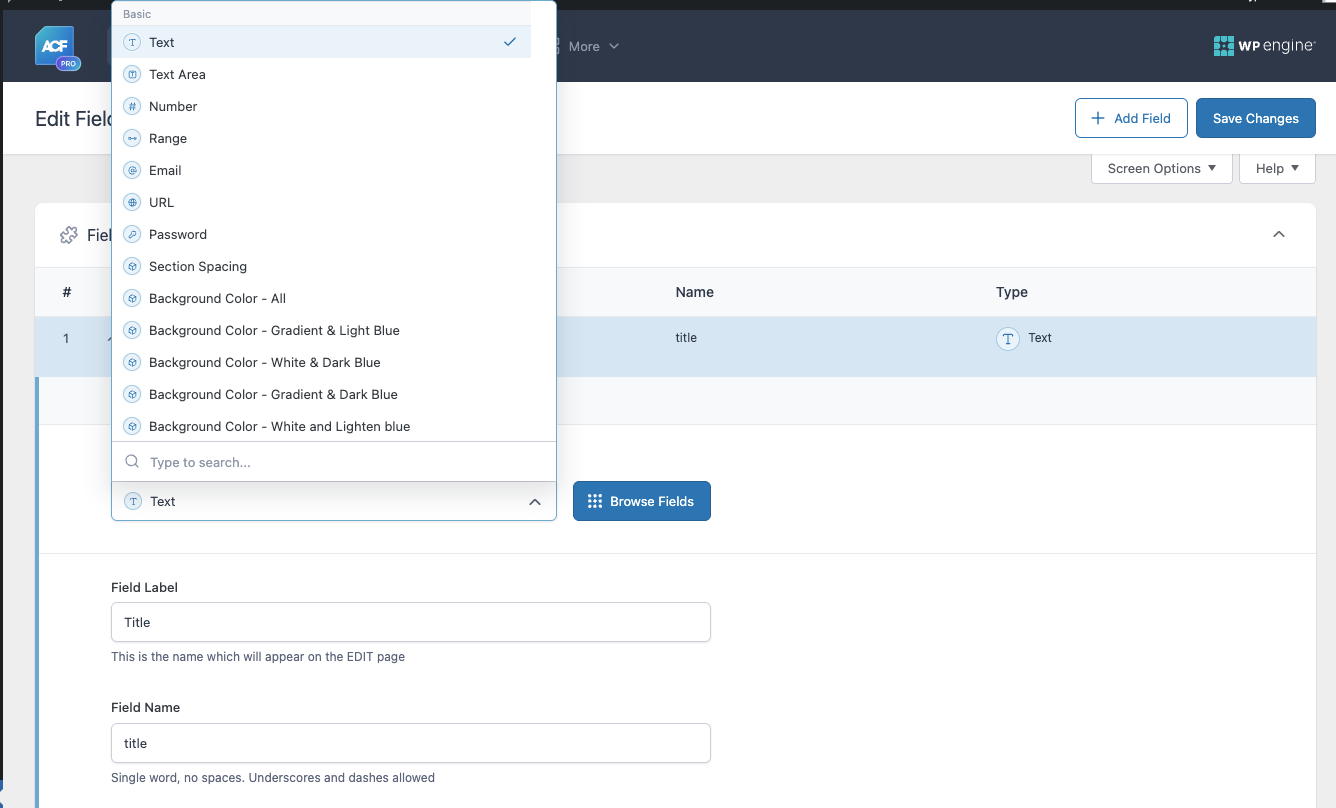Click the Email field type icon

coord(132,170)
